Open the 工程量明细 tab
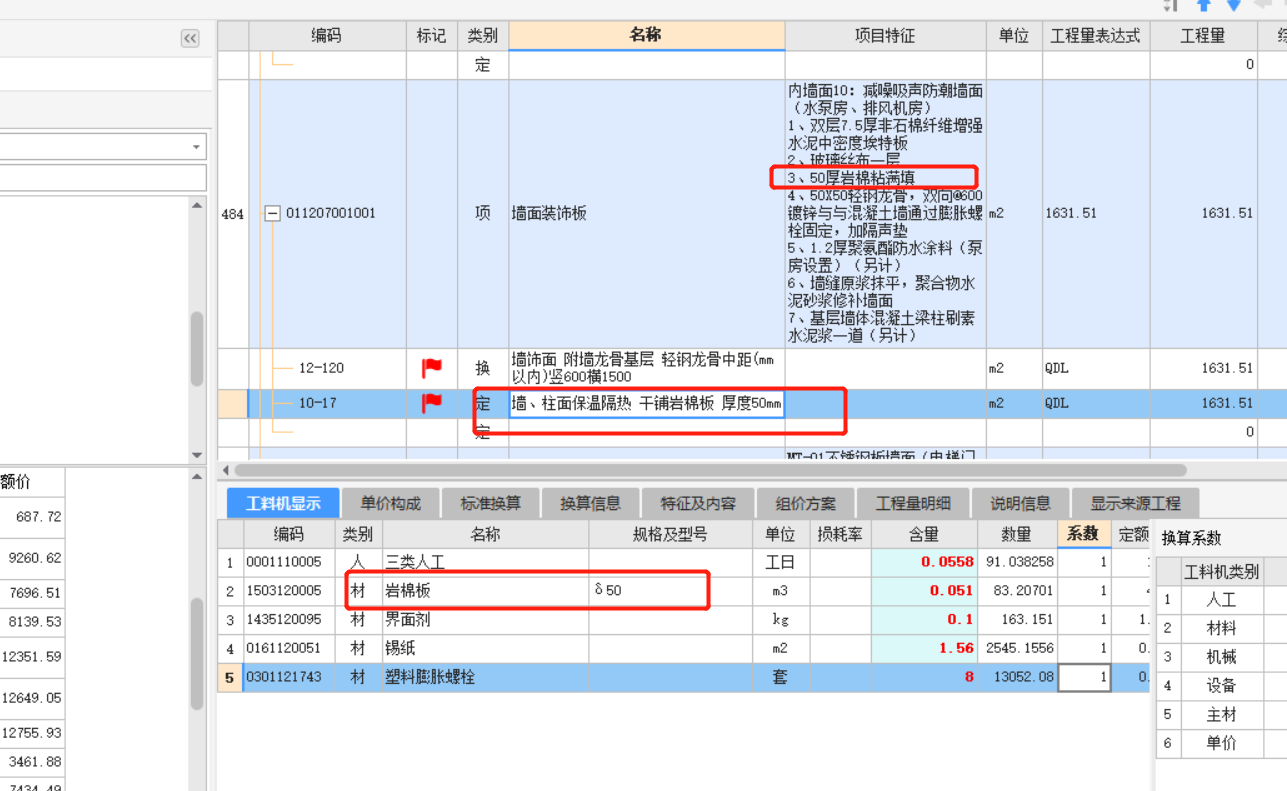The image size is (1287, 791). click(913, 503)
